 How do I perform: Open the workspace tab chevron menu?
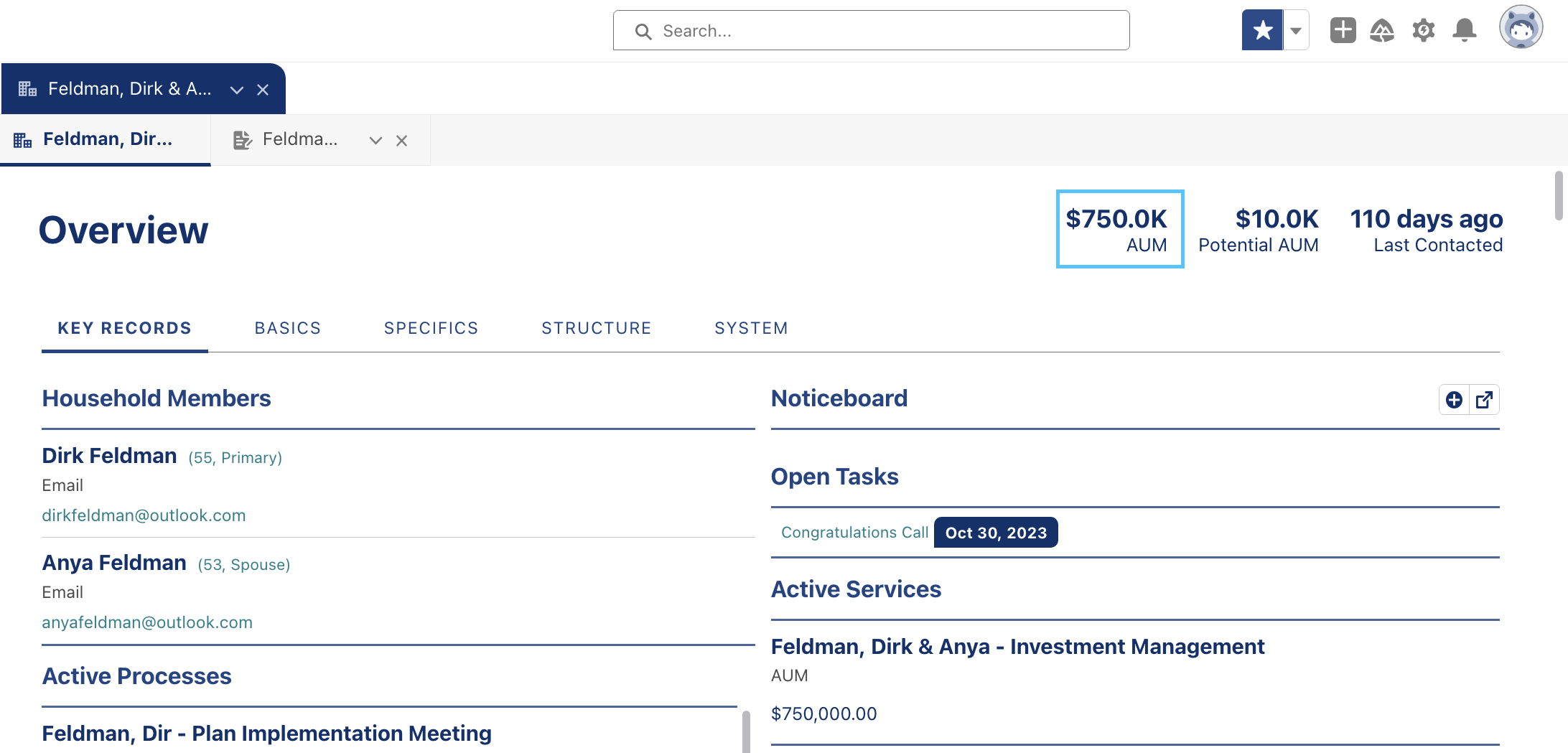237,90
